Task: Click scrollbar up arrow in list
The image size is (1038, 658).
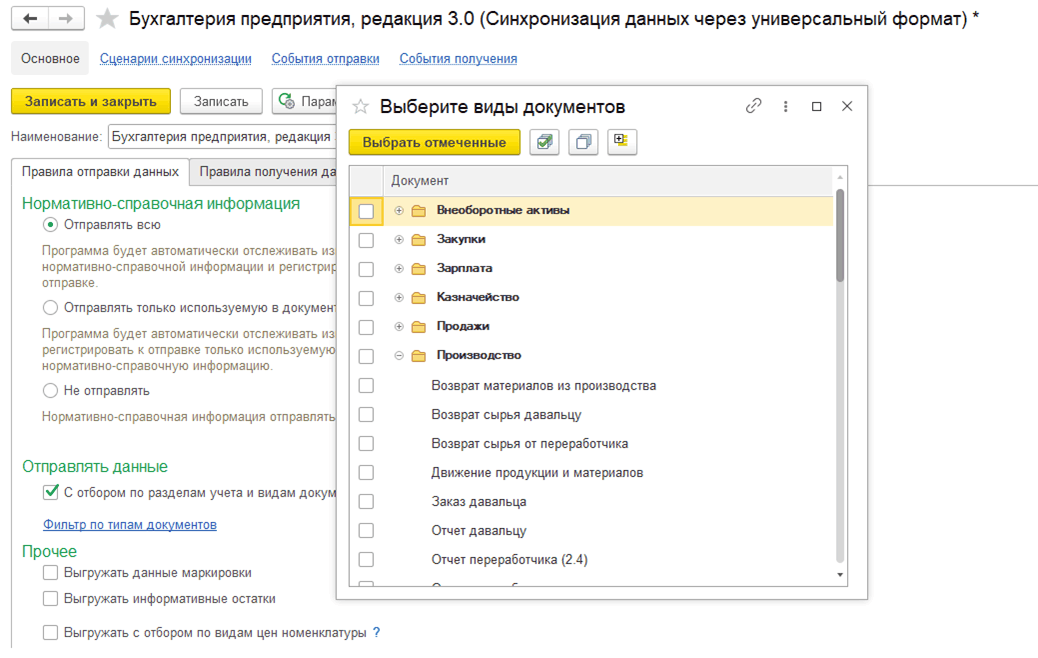Action: 840,177
